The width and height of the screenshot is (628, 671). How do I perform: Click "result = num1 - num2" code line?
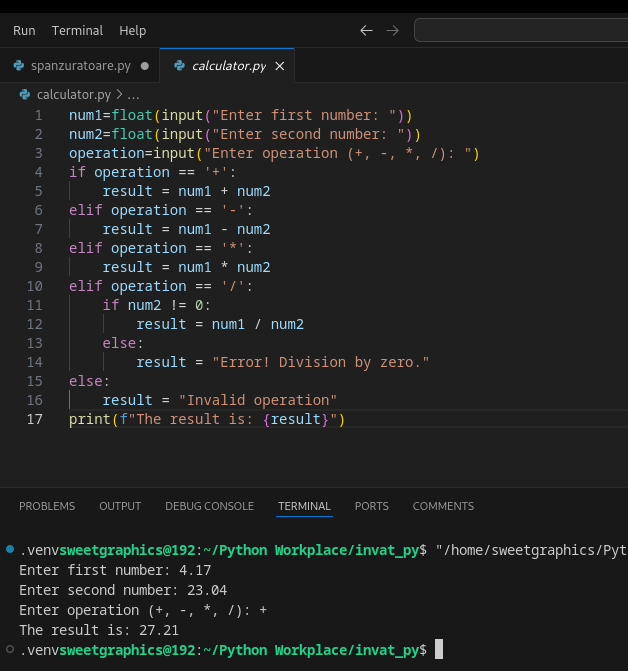pyautogui.click(x=187, y=229)
